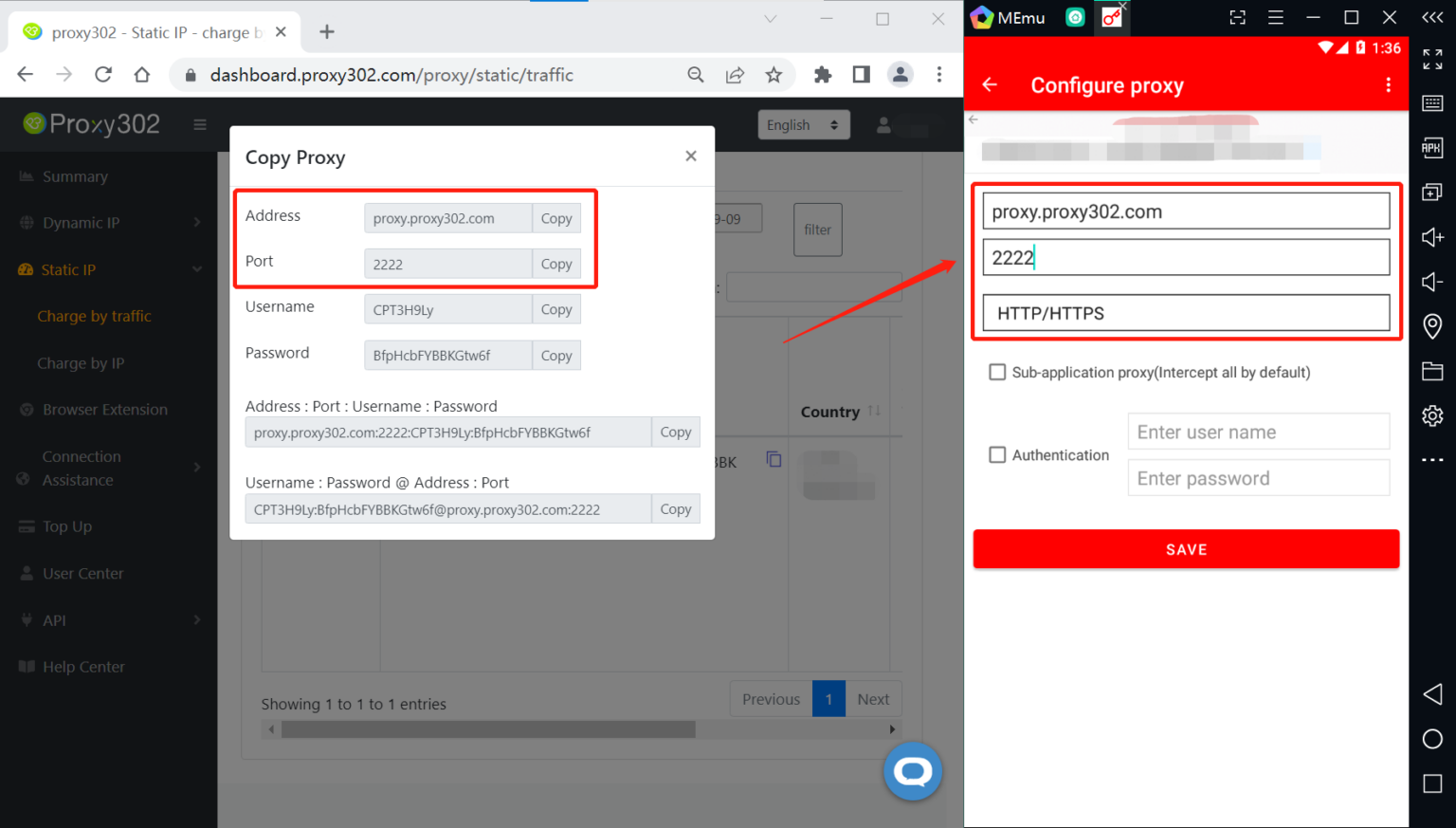Click the Next pagination button
1456x828 pixels.
(873, 699)
